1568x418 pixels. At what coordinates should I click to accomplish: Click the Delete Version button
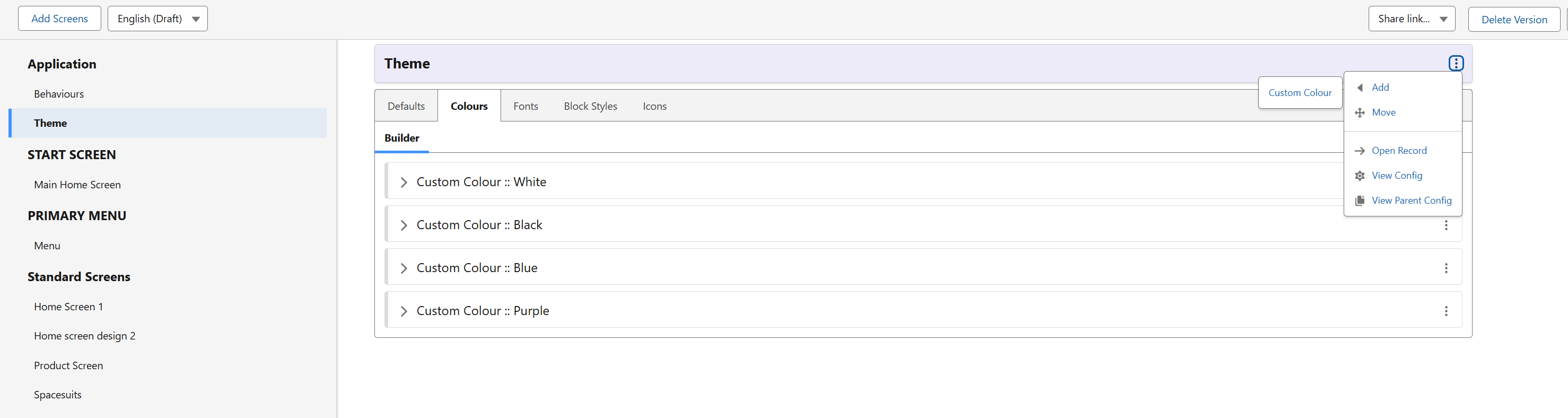pyautogui.click(x=1514, y=20)
